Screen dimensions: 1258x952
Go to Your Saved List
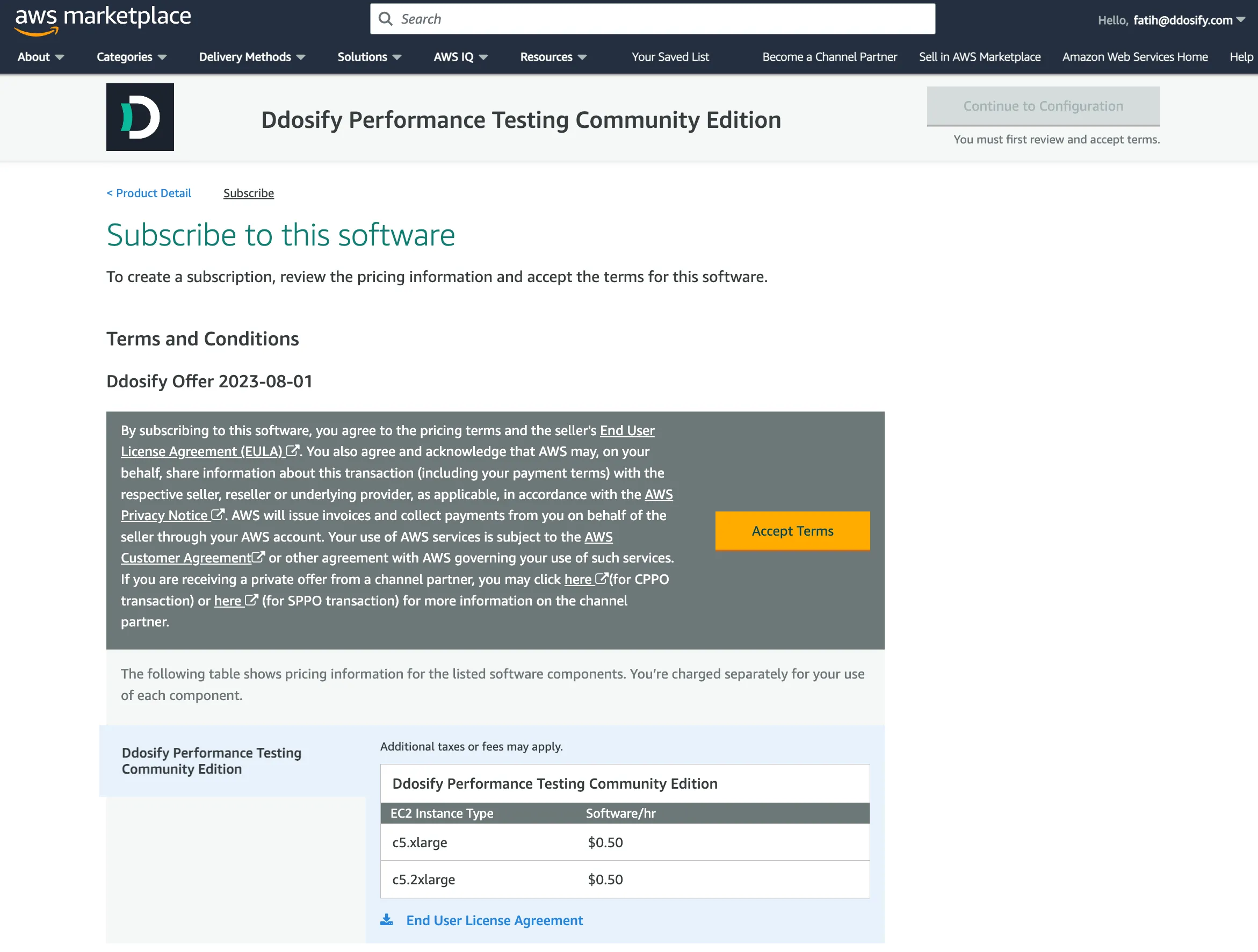(x=670, y=57)
